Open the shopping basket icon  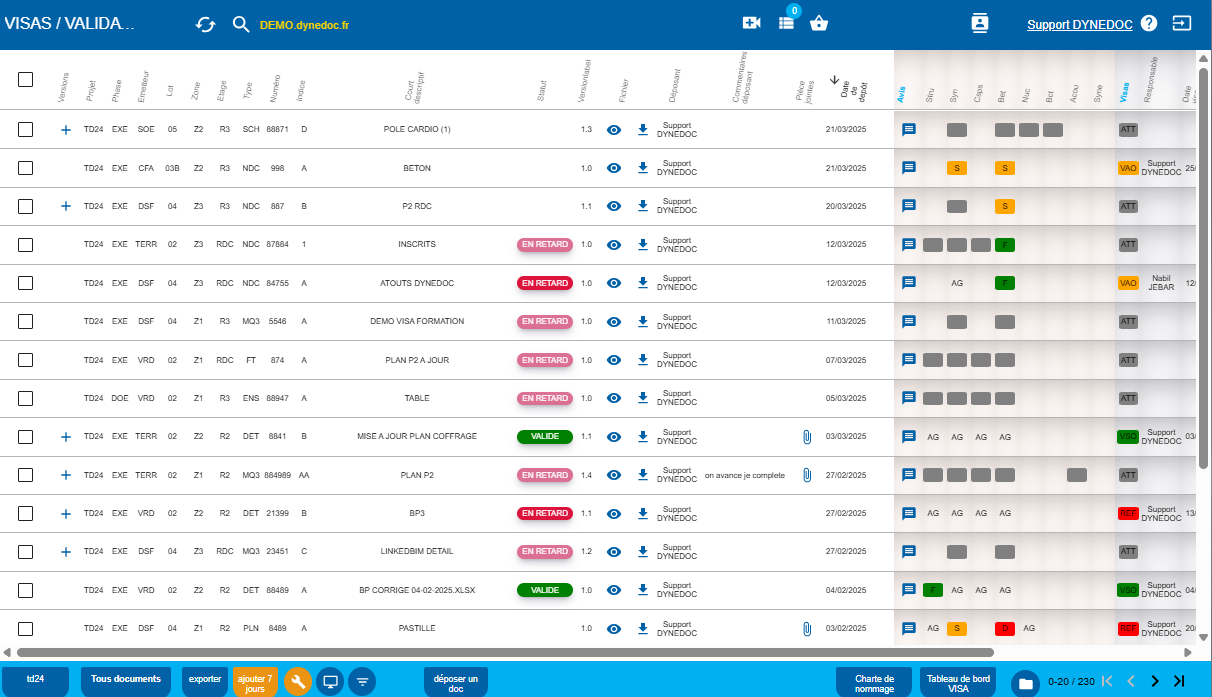coord(820,24)
